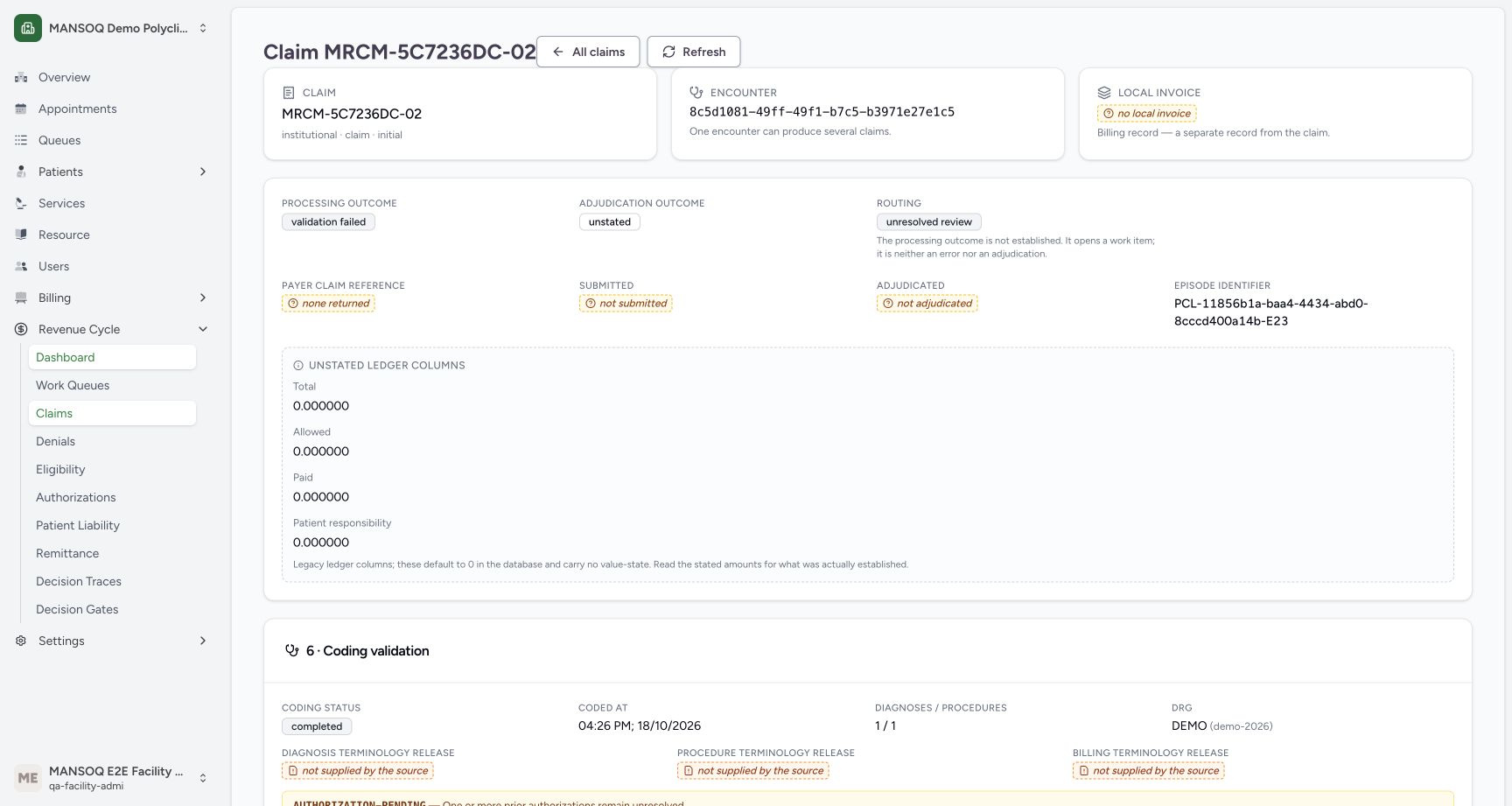Click the stethoscope icon beside Coding validation
1512x806 pixels.
[x=292, y=650]
